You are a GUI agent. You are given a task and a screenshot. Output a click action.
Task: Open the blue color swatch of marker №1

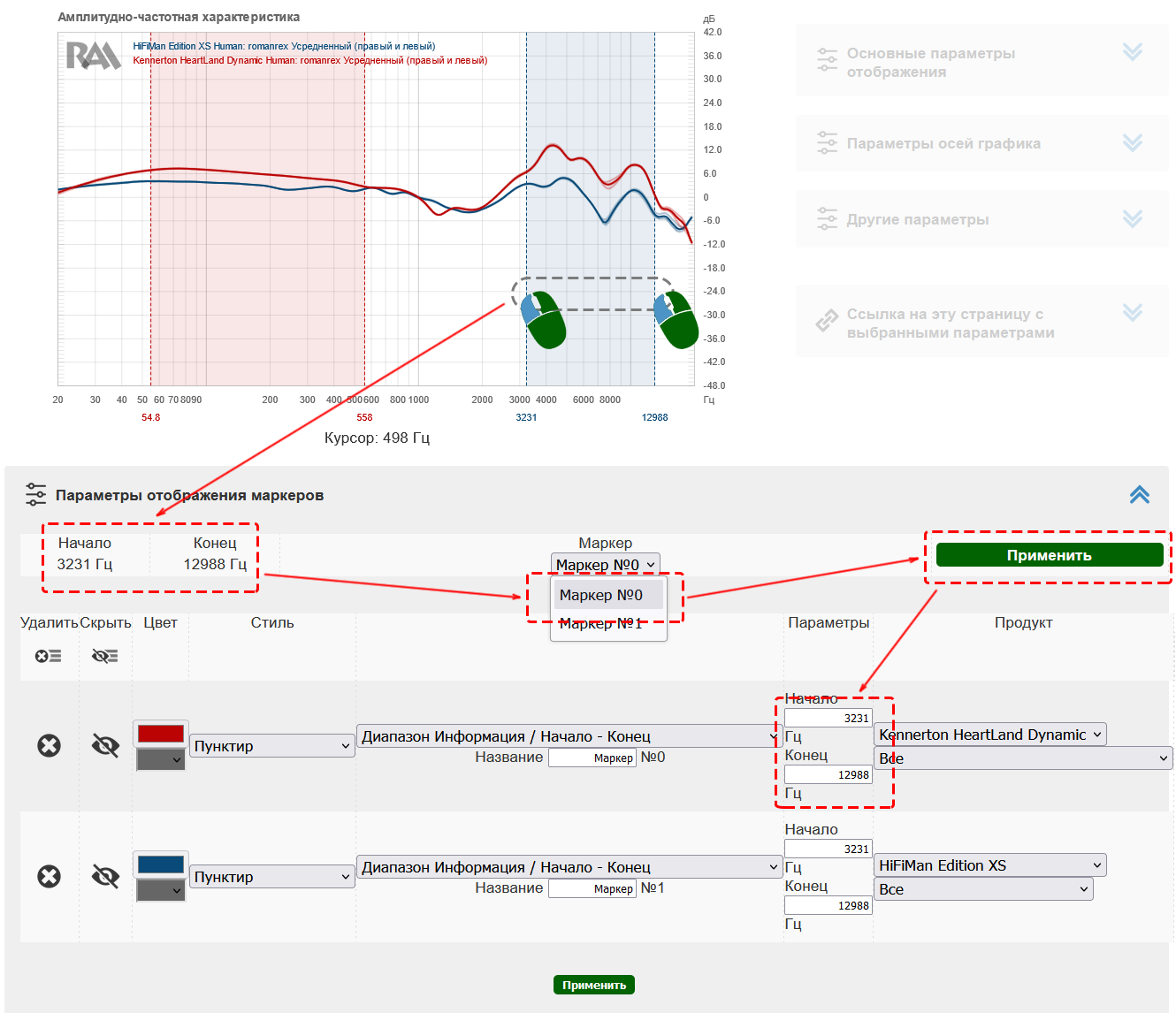tap(161, 864)
